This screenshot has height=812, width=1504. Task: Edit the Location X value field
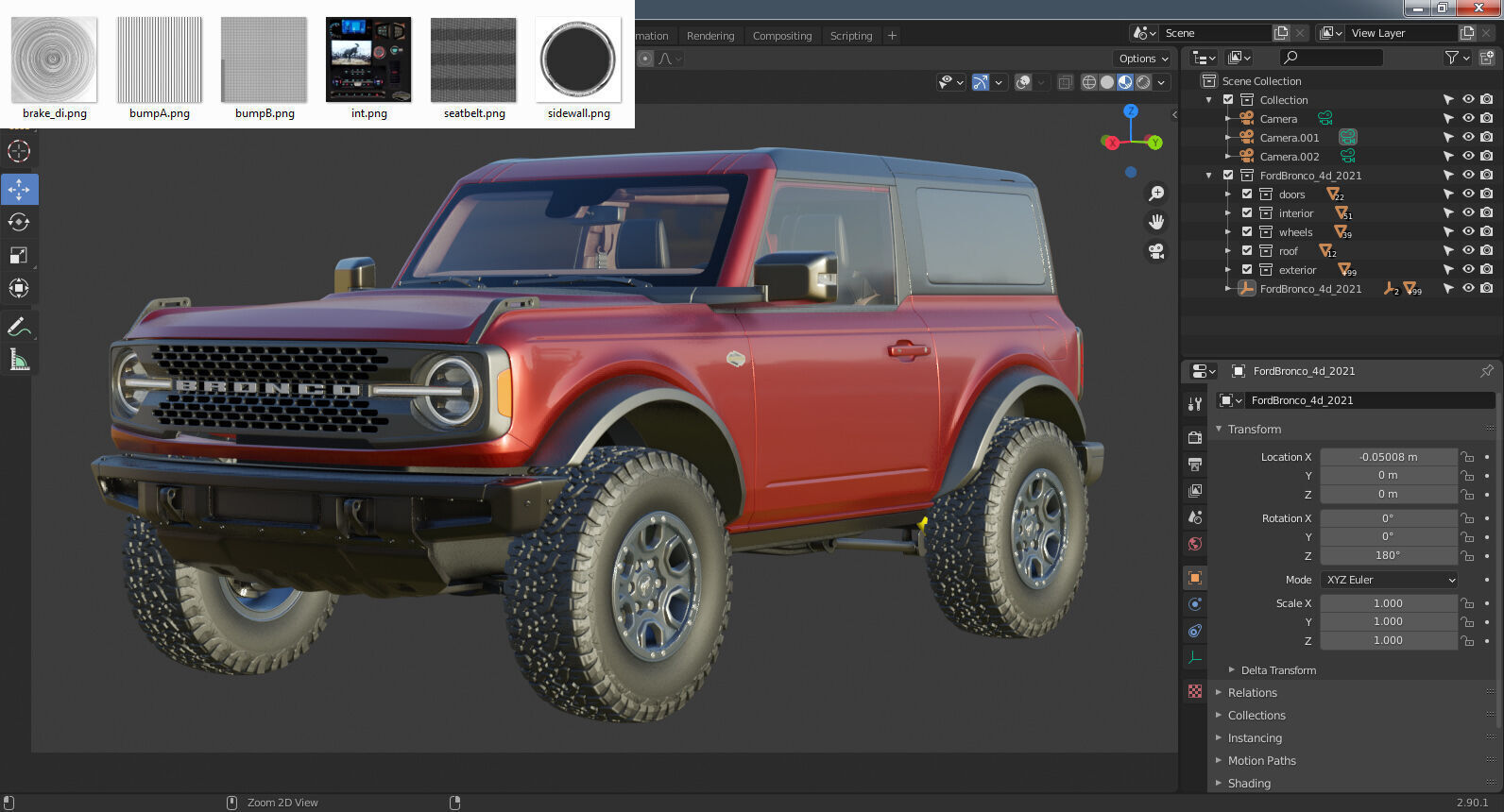[1389, 457]
